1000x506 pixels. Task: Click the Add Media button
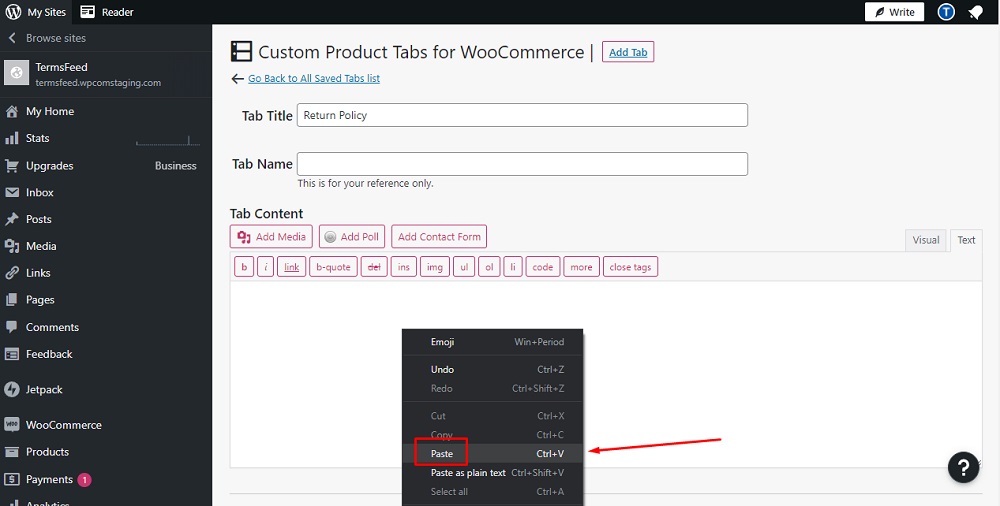(271, 237)
